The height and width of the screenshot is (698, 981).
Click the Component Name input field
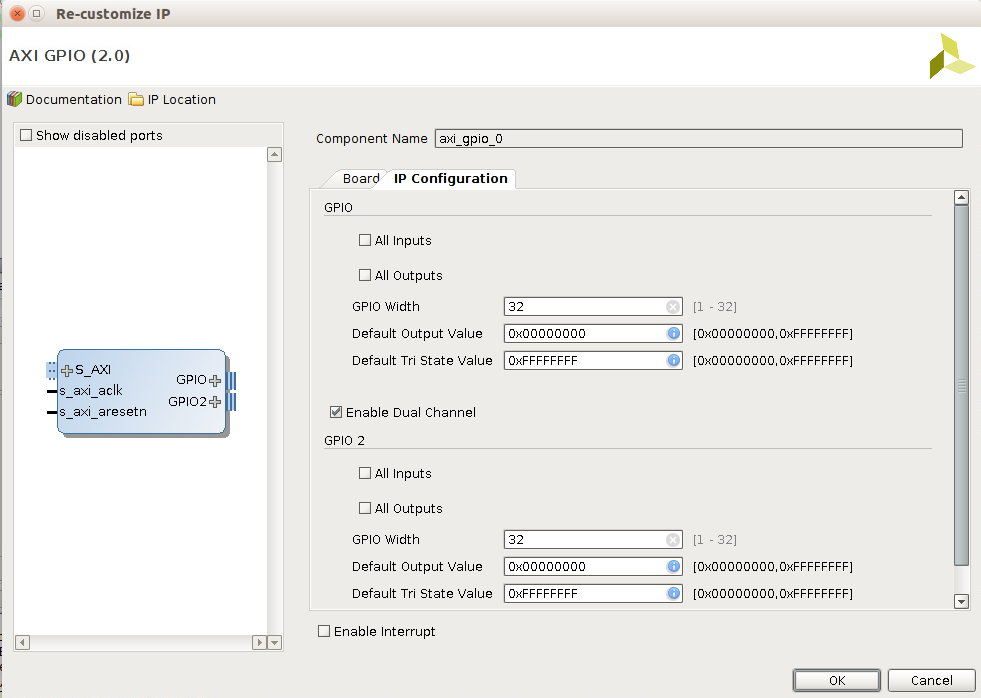pos(698,138)
